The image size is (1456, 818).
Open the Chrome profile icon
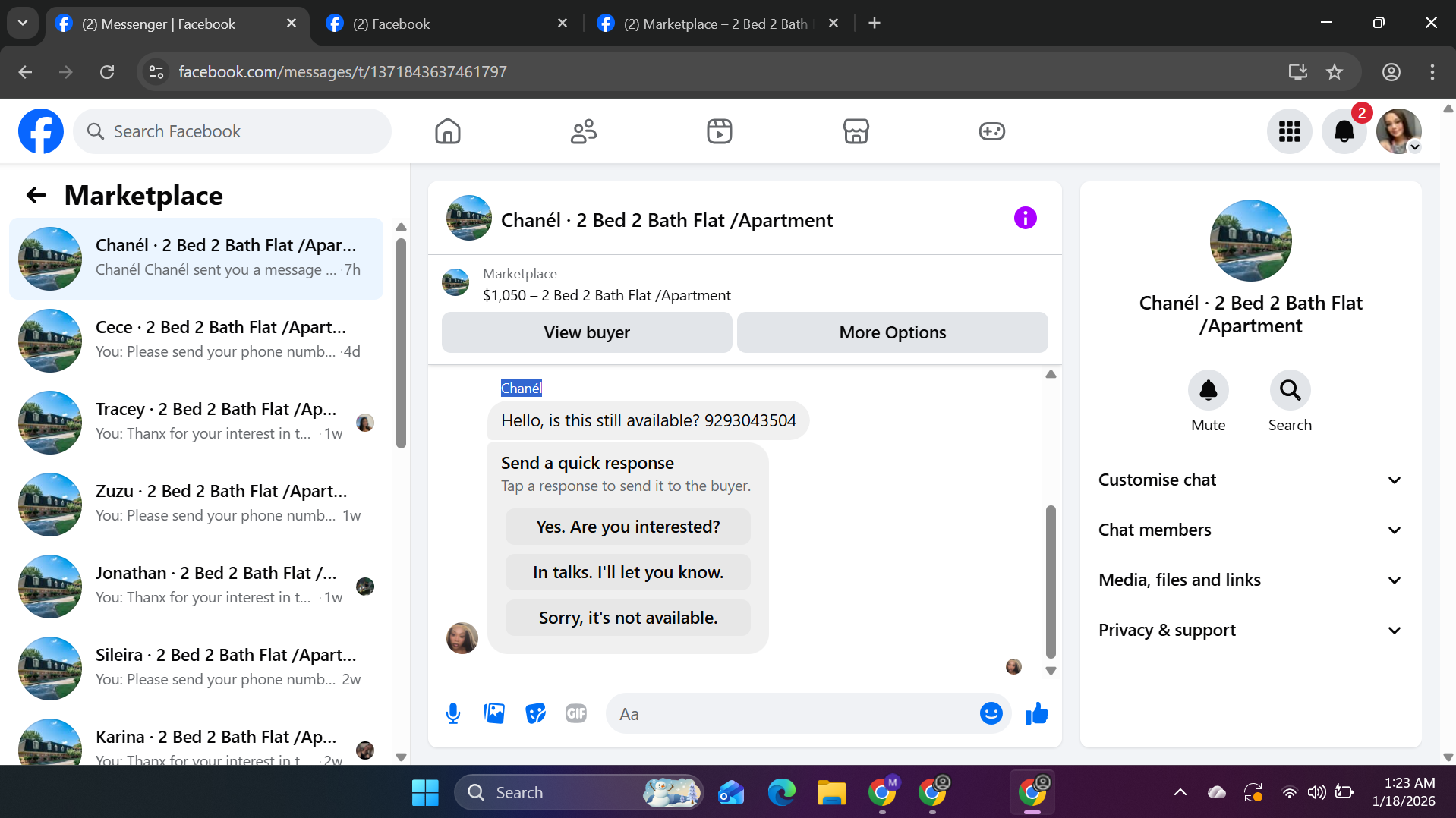pos(1391,72)
